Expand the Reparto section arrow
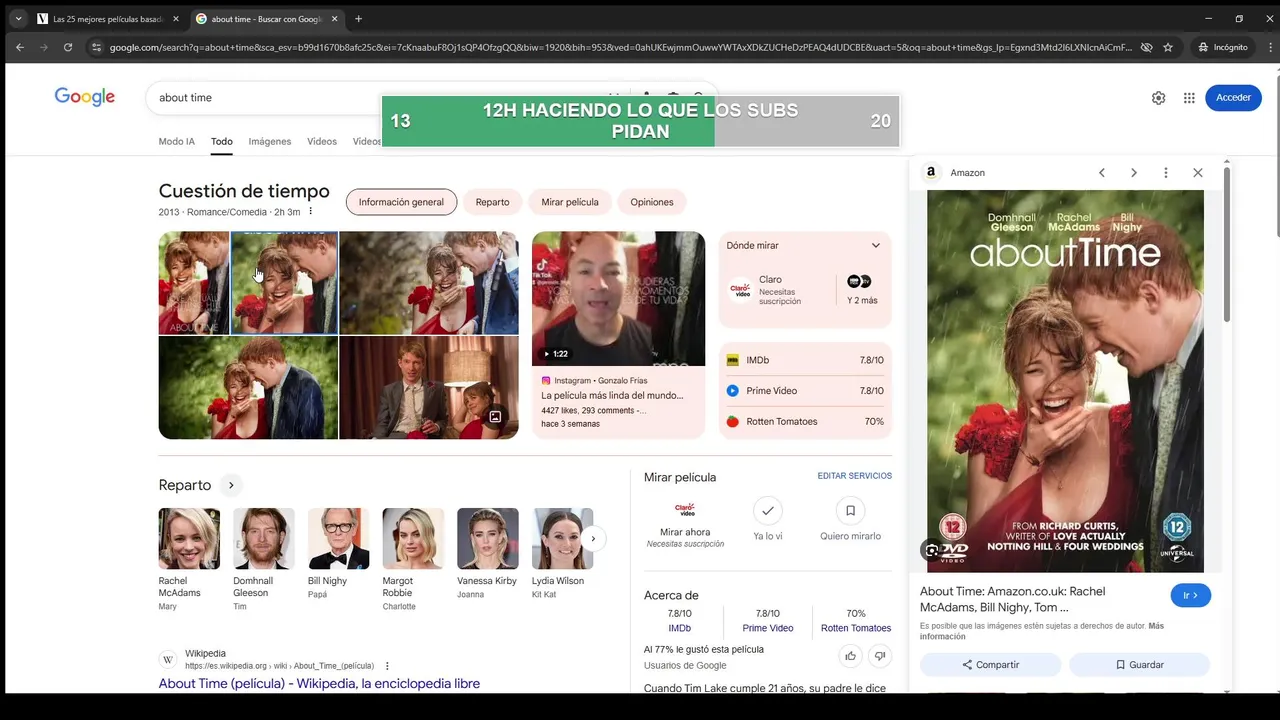This screenshot has height=720, width=1280. point(231,485)
